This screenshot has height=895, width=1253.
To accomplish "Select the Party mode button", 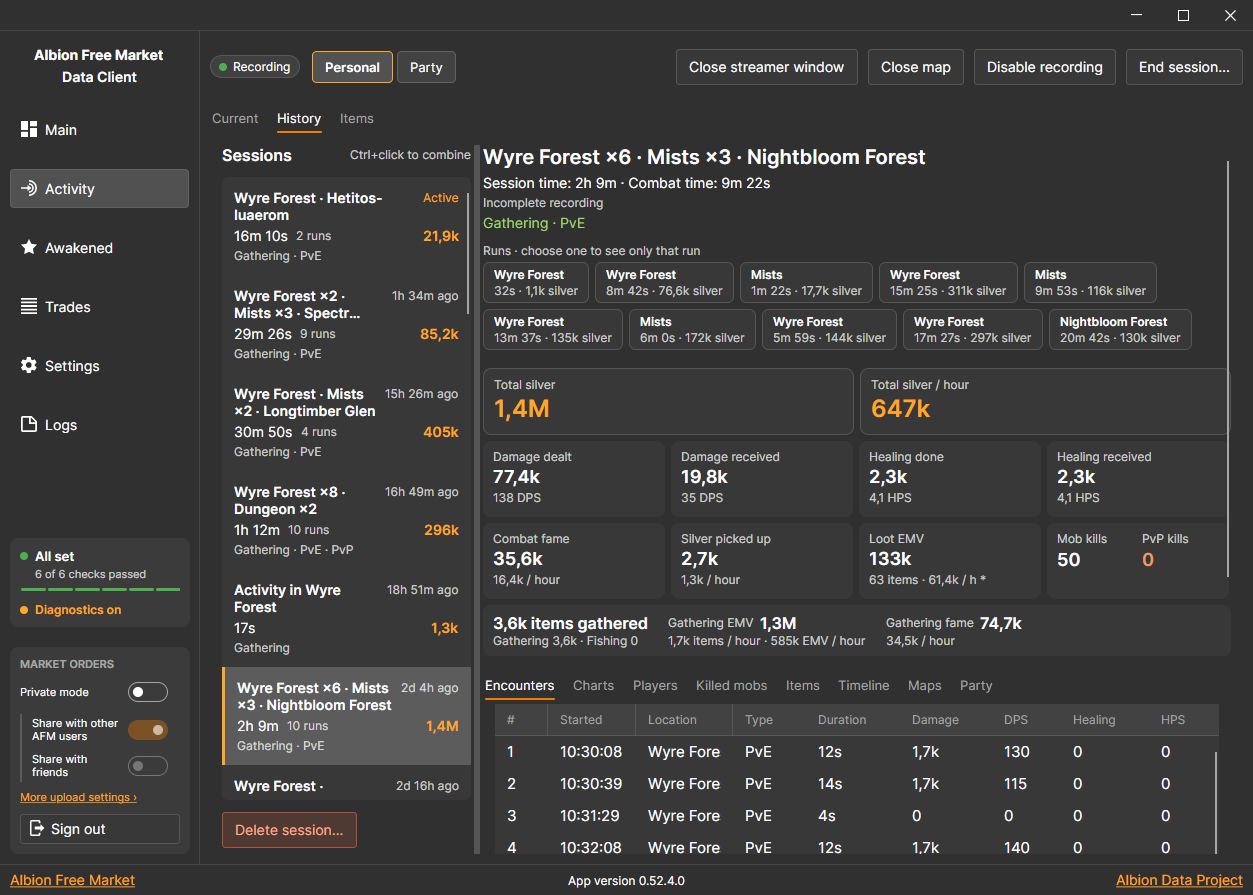I will pos(426,67).
